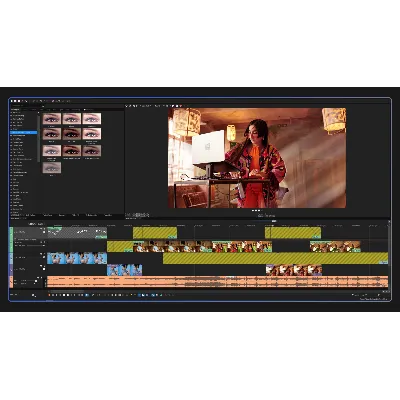The image size is (400, 400).
Task: Click the orange record button on transport bar
Action: pos(49,295)
